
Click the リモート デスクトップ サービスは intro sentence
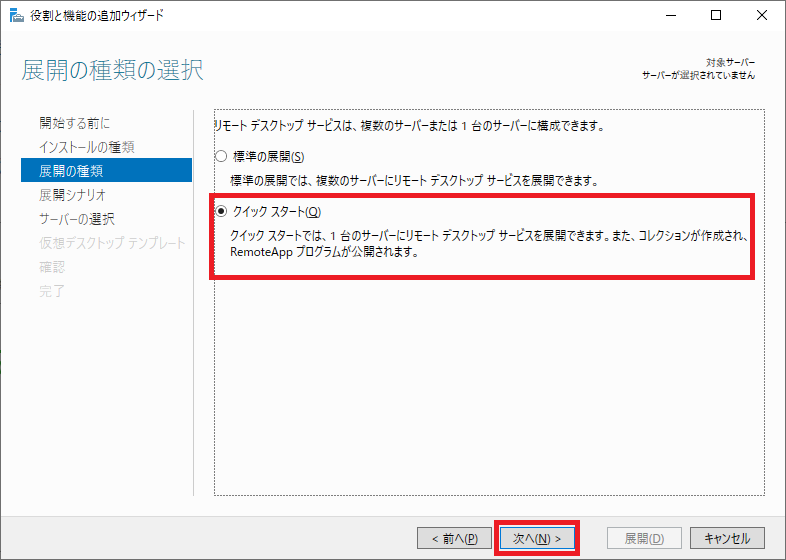click(x=410, y=126)
